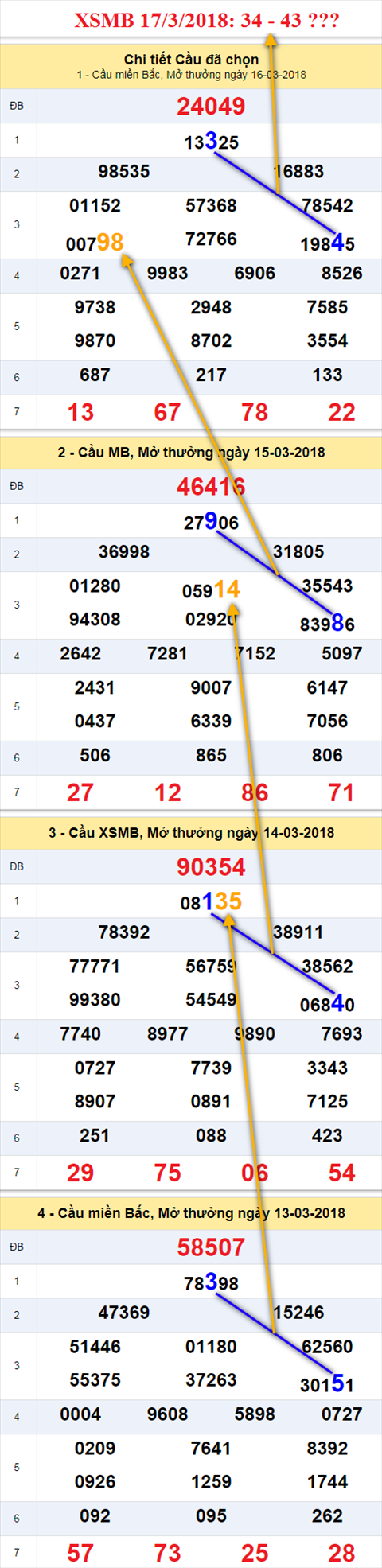Select fourth prize number 7740

coord(80,1033)
